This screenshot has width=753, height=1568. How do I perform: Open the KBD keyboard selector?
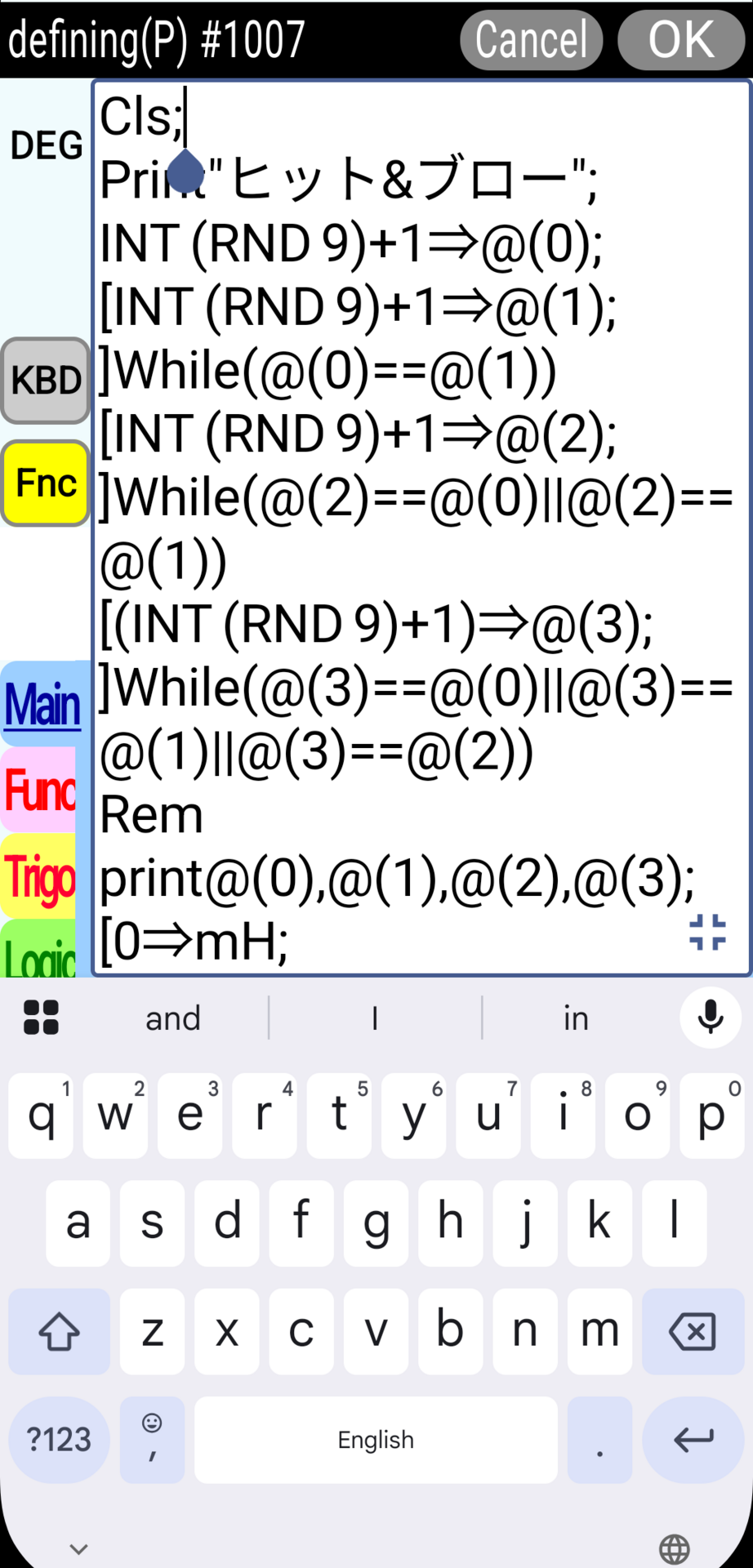(x=46, y=381)
